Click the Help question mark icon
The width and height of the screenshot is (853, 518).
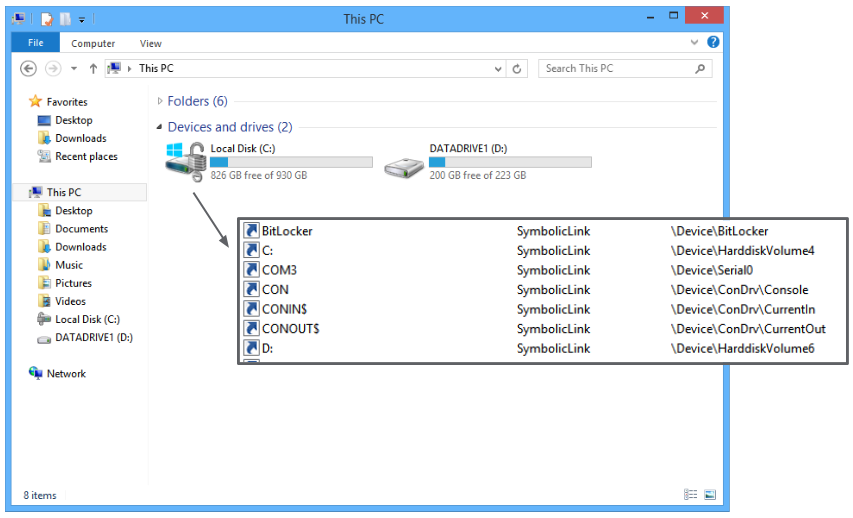tap(713, 42)
